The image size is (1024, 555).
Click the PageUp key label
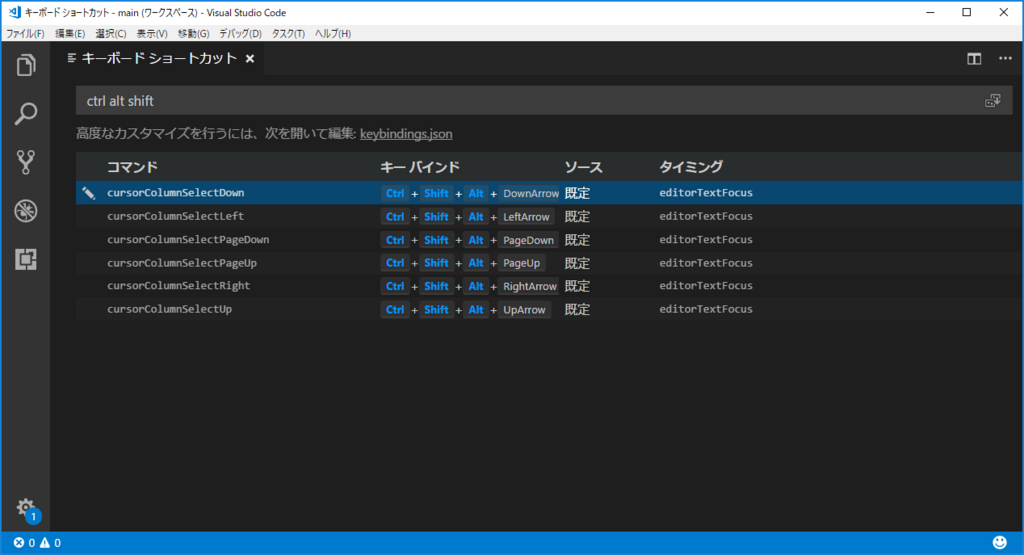(522, 263)
